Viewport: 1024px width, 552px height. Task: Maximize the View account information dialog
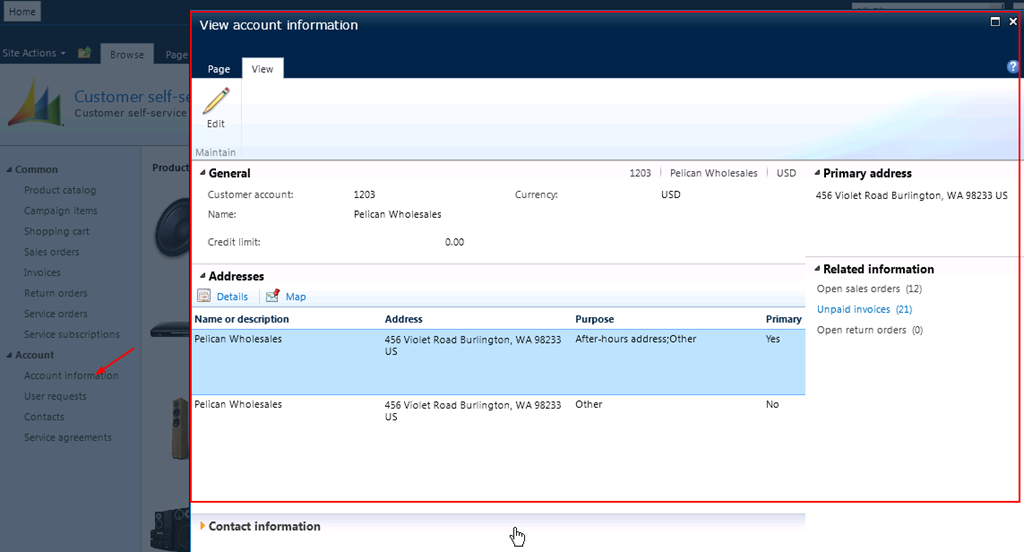(995, 21)
